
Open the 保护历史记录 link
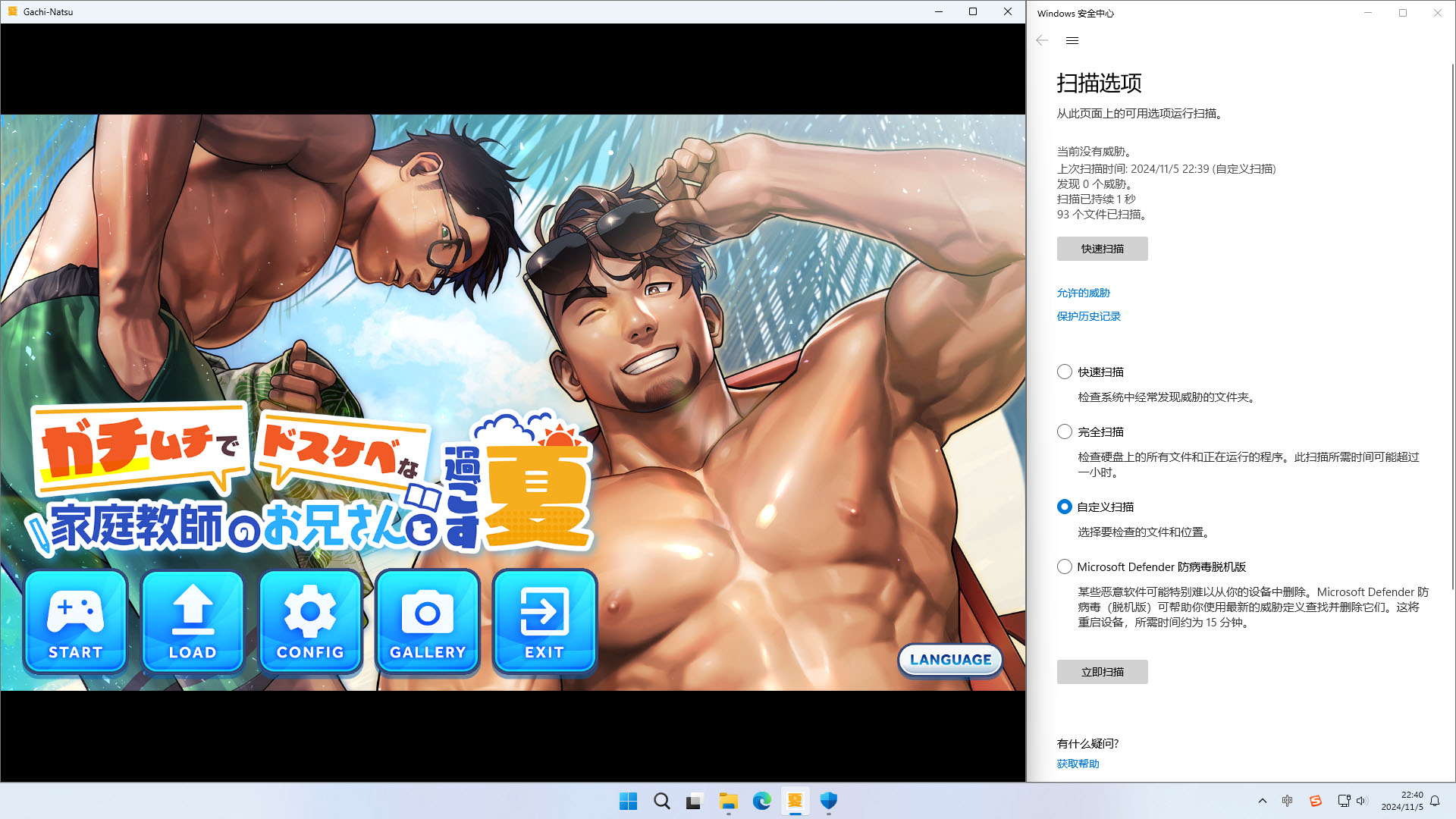1088,316
